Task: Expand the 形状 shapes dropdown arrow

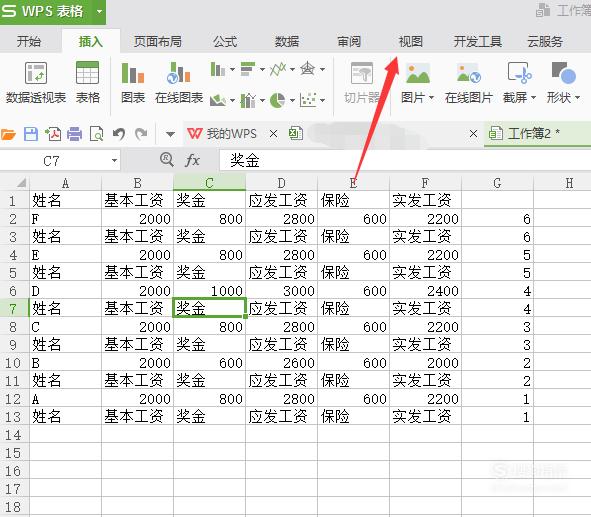Action: pos(577,98)
